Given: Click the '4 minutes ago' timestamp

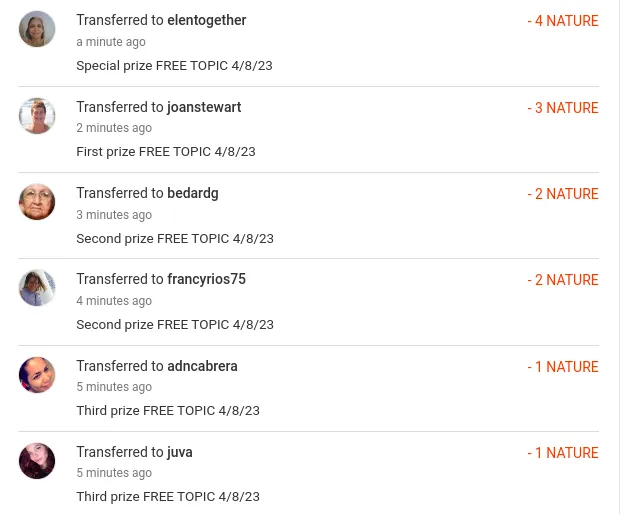Looking at the screenshot, I should point(114,301).
